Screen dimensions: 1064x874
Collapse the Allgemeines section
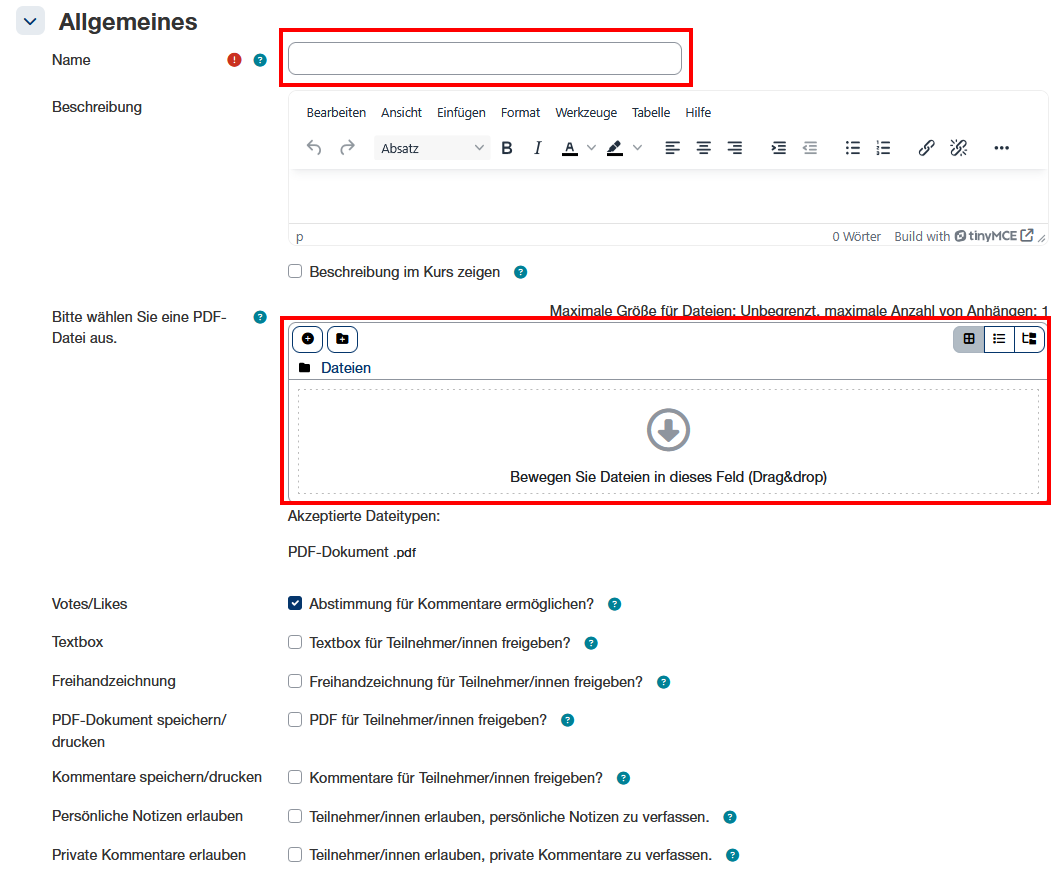click(30, 21)
